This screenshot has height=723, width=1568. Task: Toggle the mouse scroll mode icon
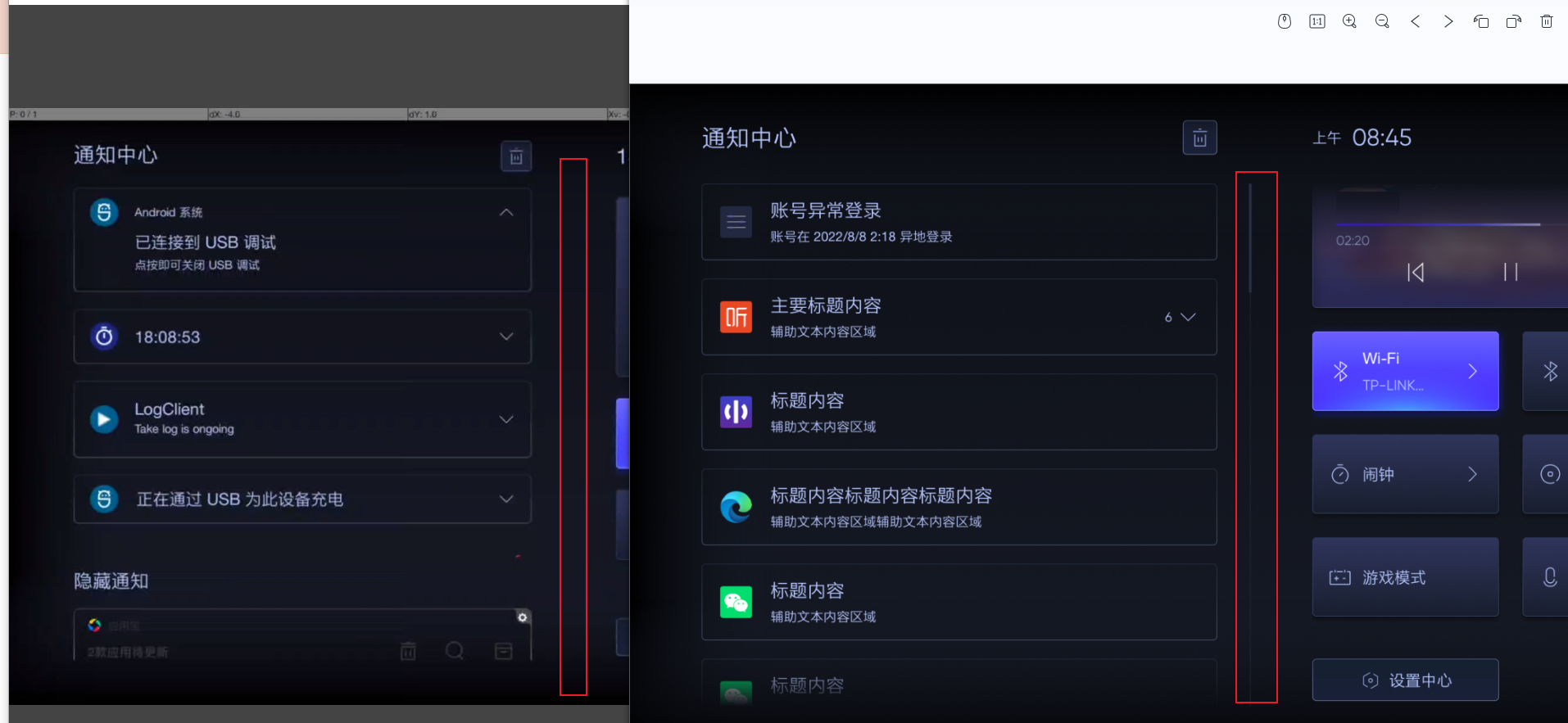pos(1284,21)
